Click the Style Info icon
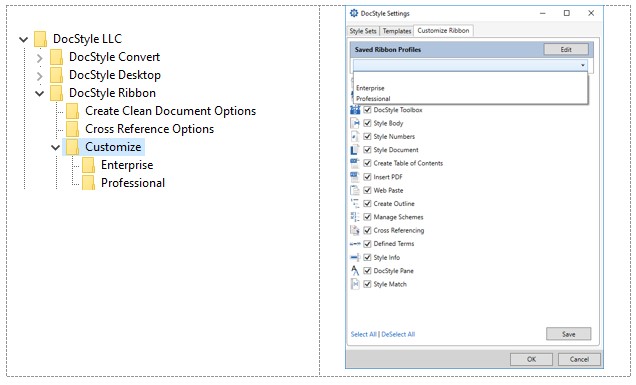Viewport: 636px width, 385px height. pyautogui.click(x=355, y=258)
